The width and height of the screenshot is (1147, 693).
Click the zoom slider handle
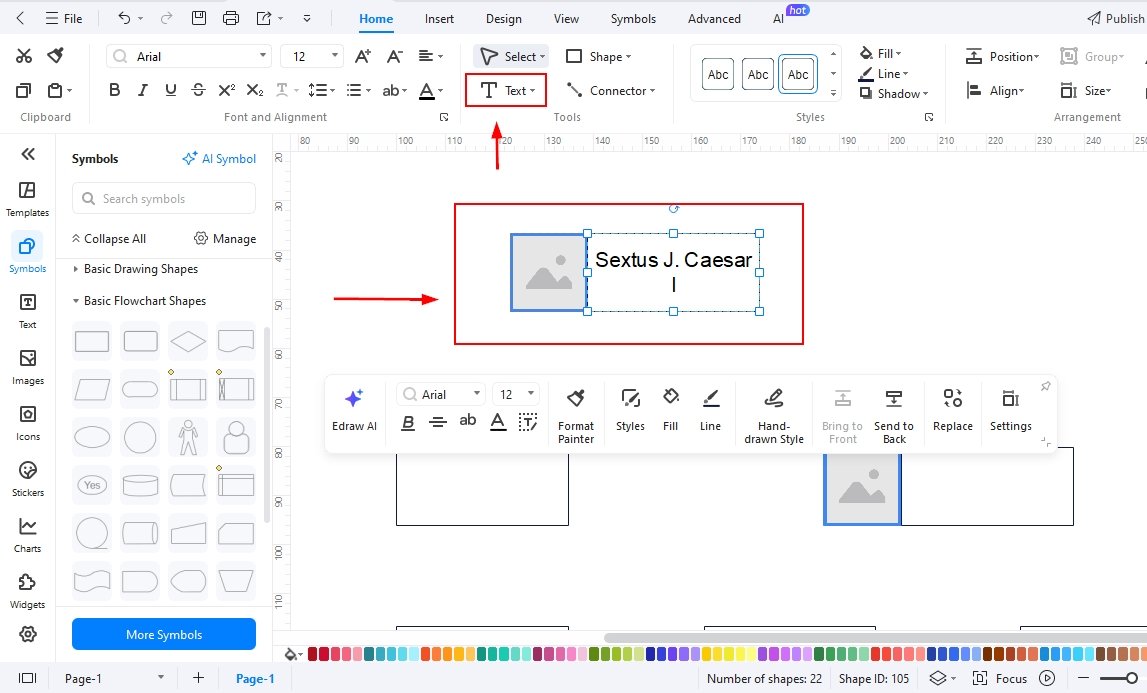1132,678
